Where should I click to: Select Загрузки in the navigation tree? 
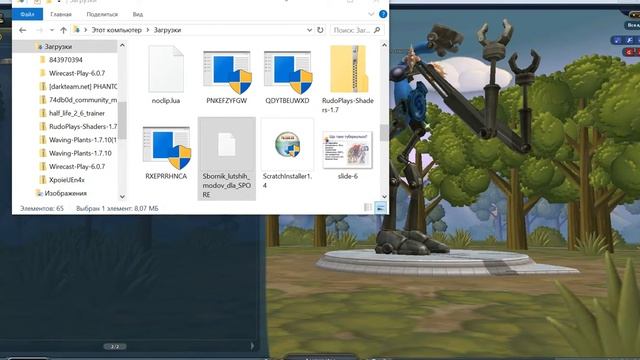pos(58,47)
